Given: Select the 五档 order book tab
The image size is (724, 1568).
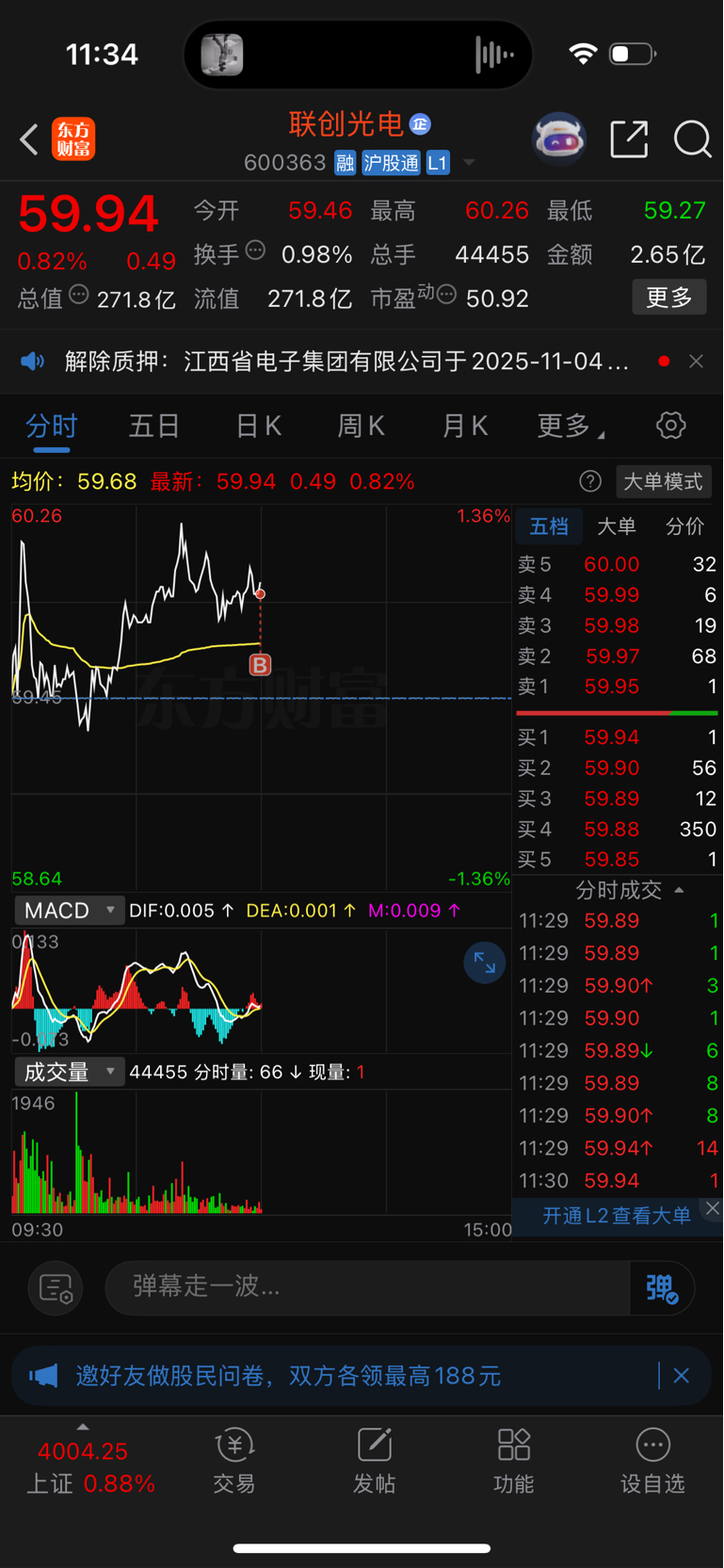Looking at the screenshot, I should pyautogui.click(x=549, y=526).
